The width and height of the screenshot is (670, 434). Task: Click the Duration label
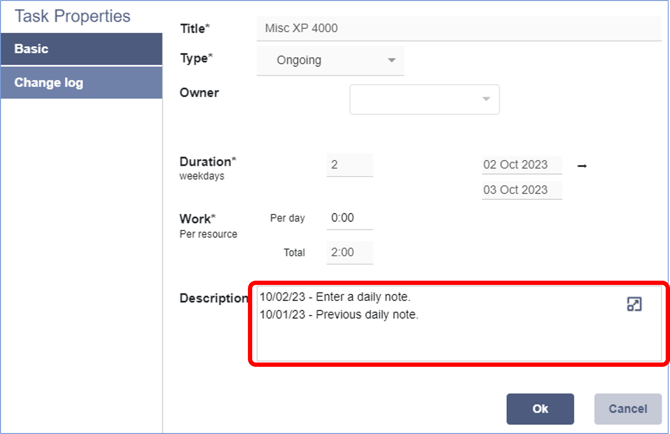tap(207, 161)
